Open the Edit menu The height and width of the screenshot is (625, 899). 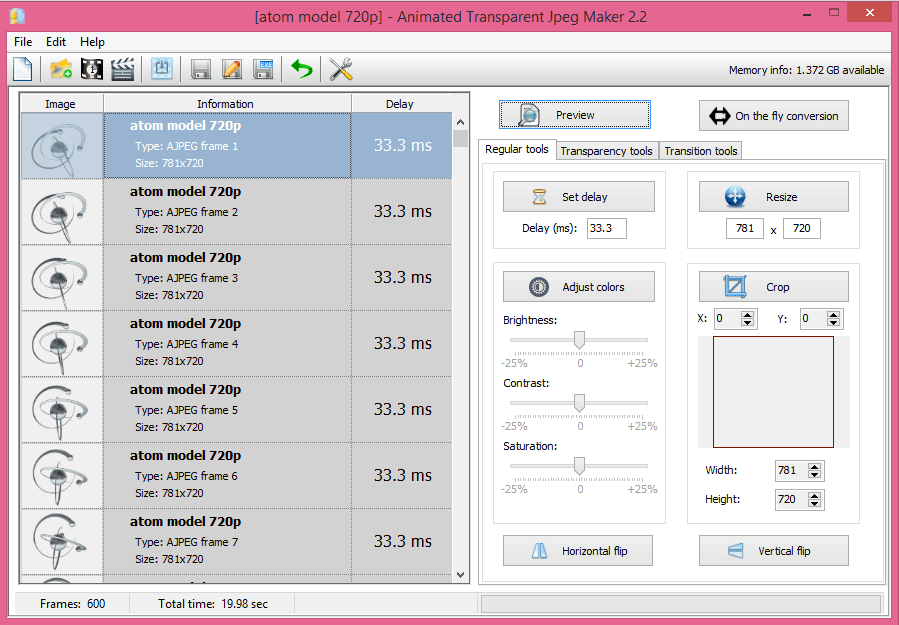coord(56,42)
